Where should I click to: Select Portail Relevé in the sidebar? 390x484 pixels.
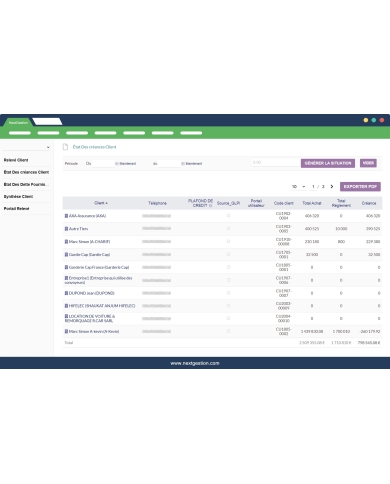(16, 208)
